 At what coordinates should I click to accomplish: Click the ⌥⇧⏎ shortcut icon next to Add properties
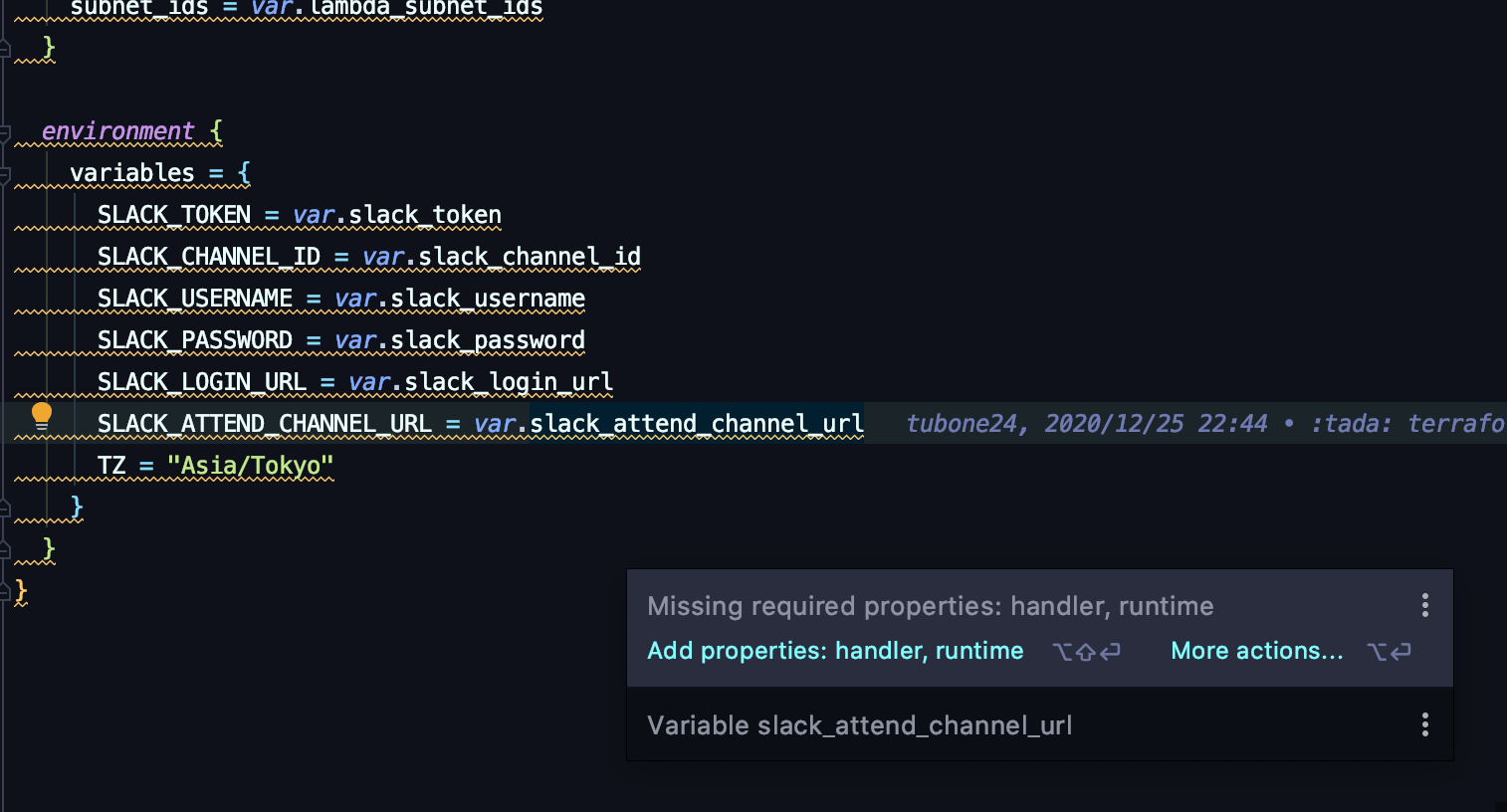[x=1087, y=651]
